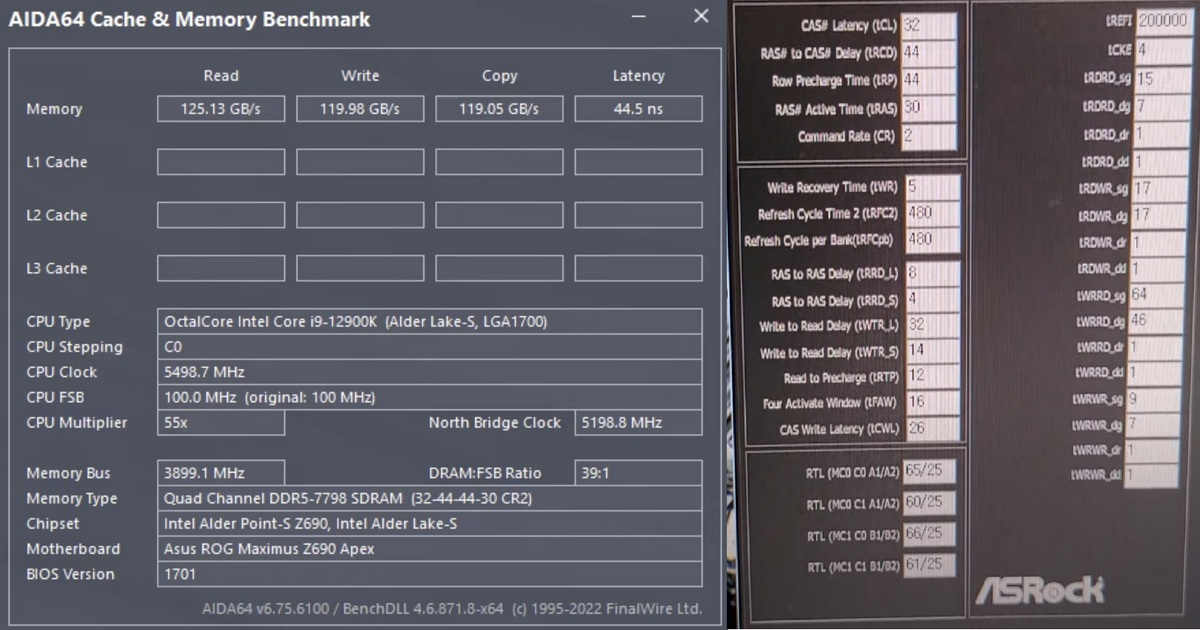The image size is (1200, 630).
Task: Click the empty L2 Cache Copy field
Action: coord(499,215)
